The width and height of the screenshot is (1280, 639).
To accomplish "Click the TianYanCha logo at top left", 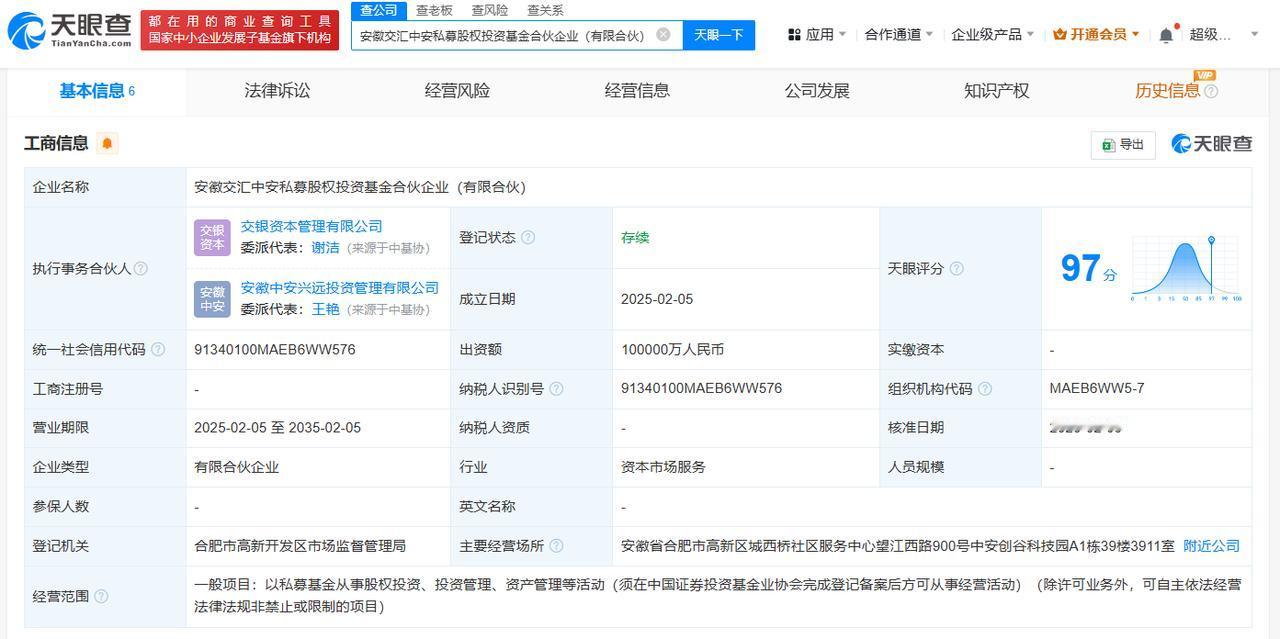I will [x=68, y=30].
